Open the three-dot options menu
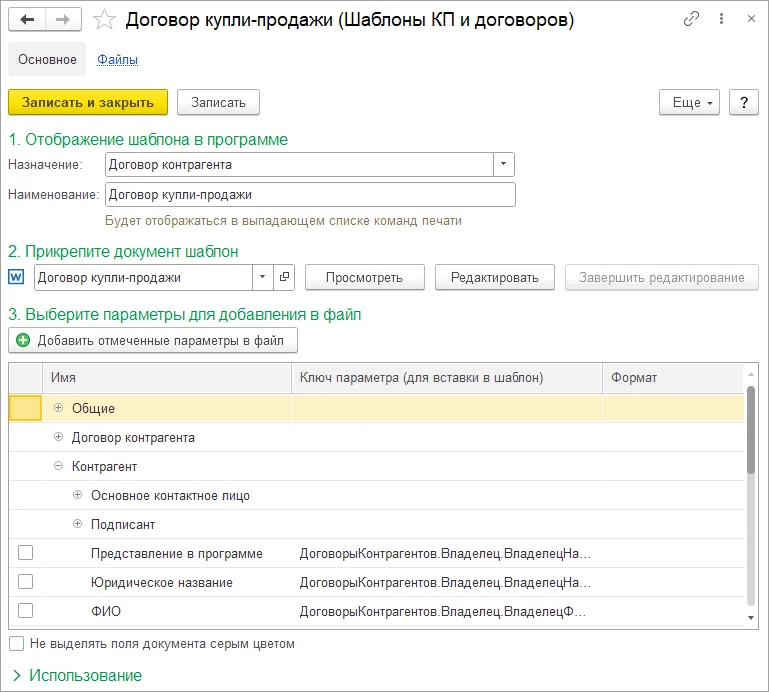This screenshot has width=769, height=692. click(721, 19)
